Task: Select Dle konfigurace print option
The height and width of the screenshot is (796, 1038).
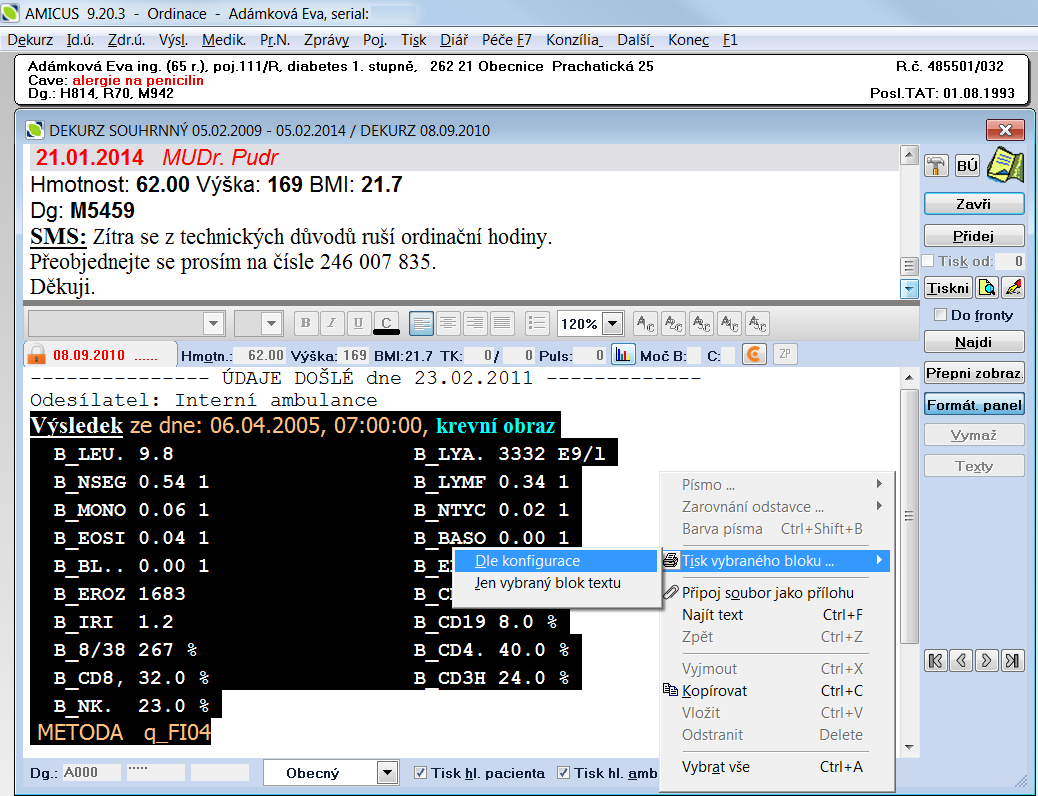Action: coord(555,561)
